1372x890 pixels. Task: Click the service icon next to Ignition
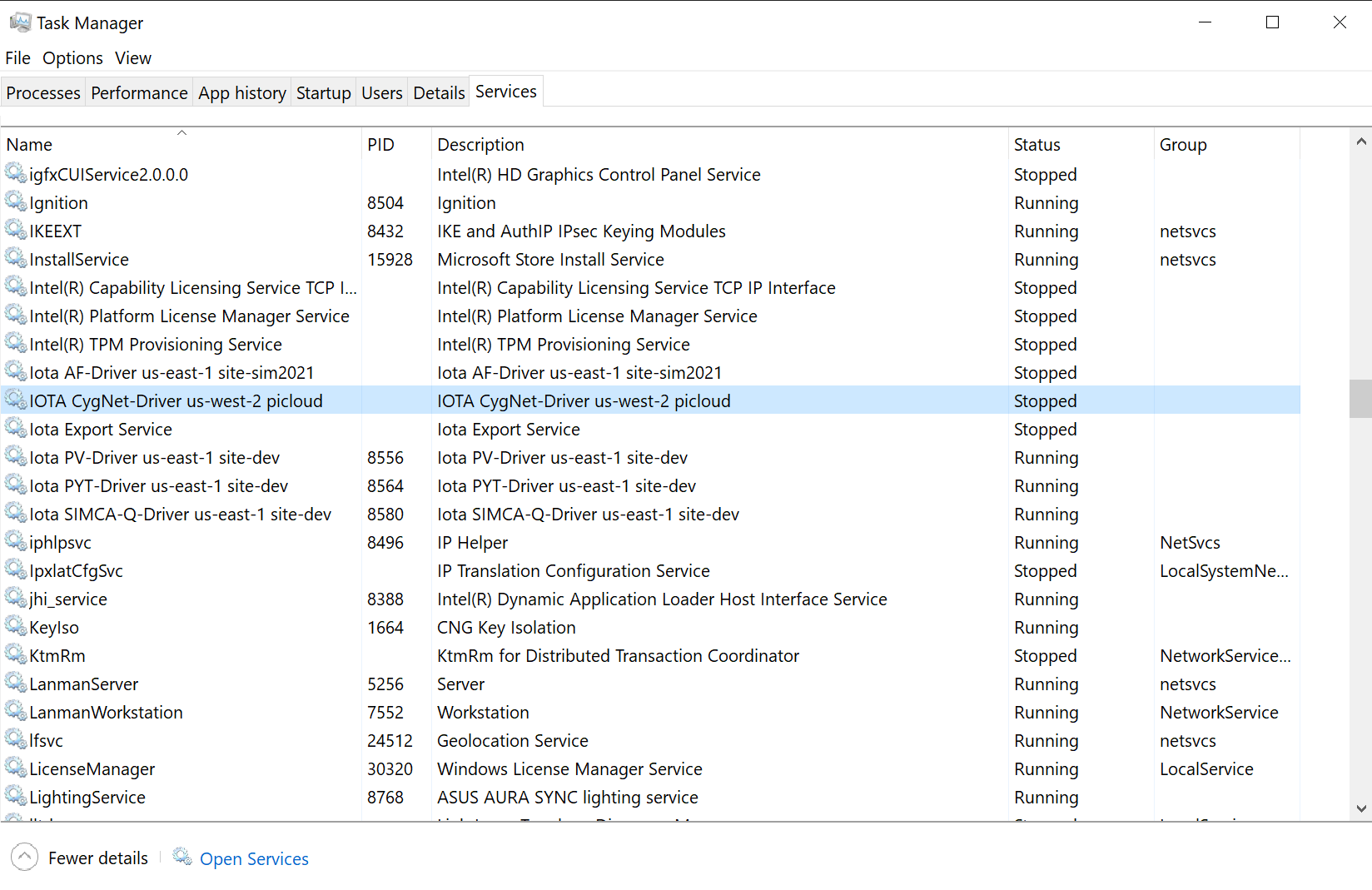pos(16,201)
